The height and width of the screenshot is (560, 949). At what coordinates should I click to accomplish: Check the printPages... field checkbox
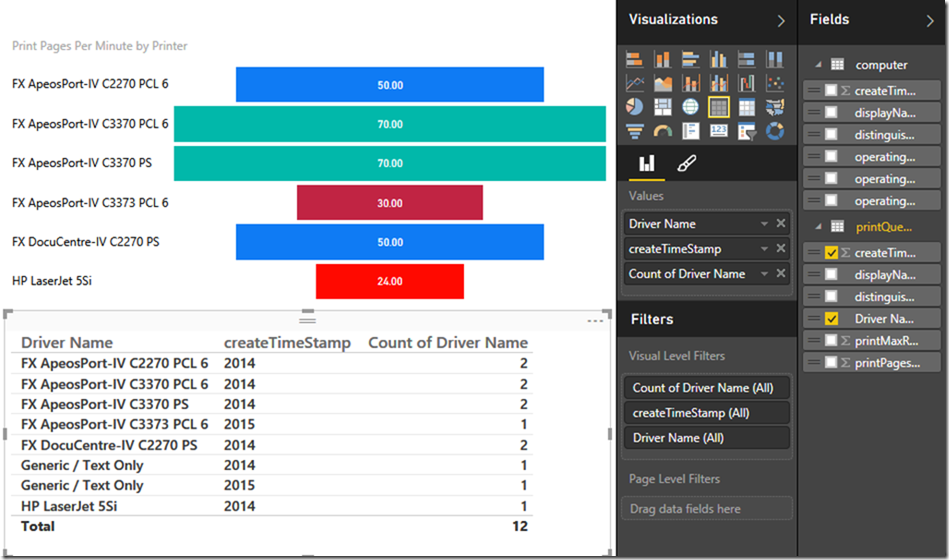tap(831, 362)
